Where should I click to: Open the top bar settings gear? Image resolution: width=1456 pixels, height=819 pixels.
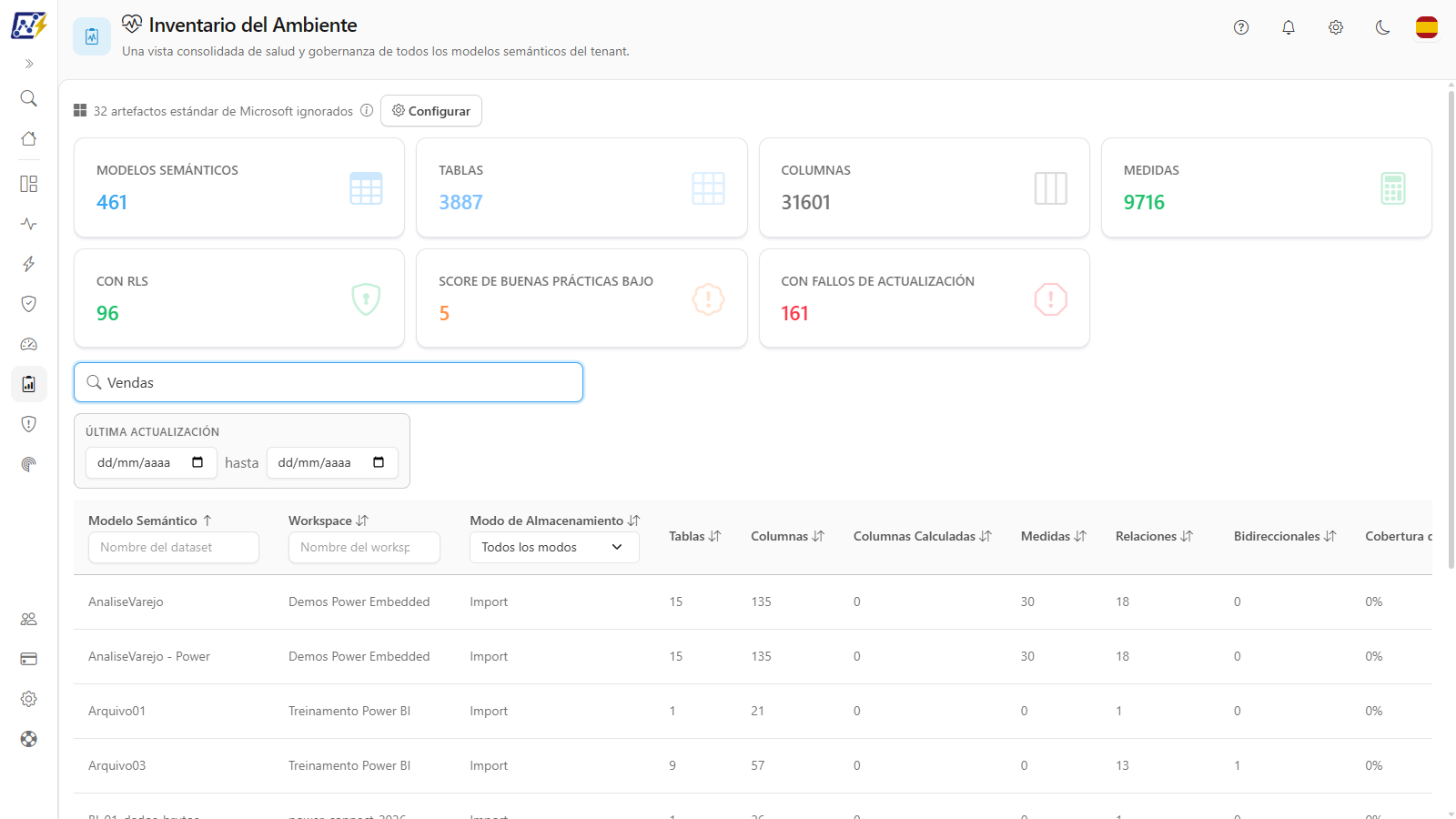coord(1336,27)
